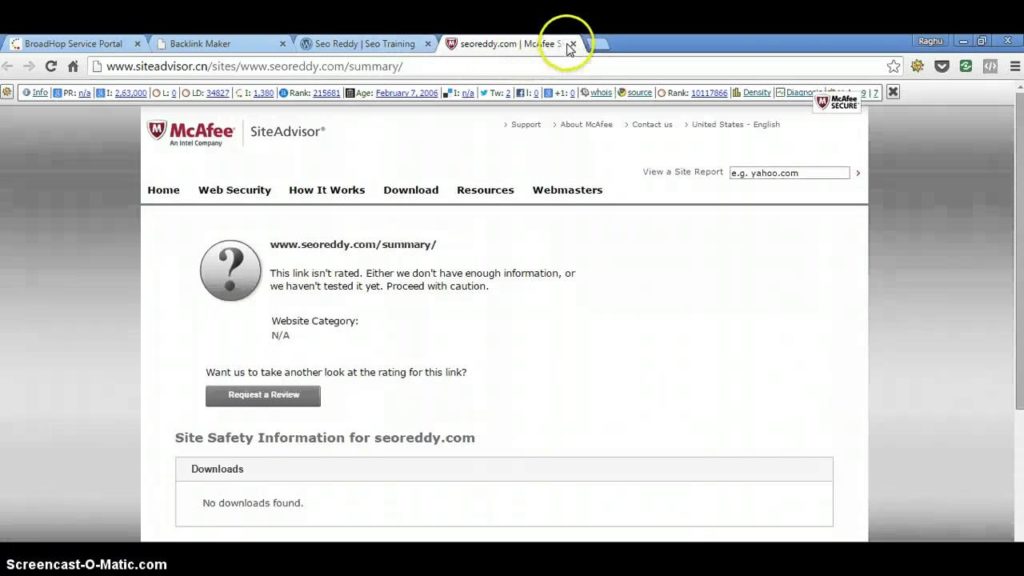The width and height of the screenshot is (1024, 576).
Task: Click the green refresh extension icon
Action: coord(966,66)
